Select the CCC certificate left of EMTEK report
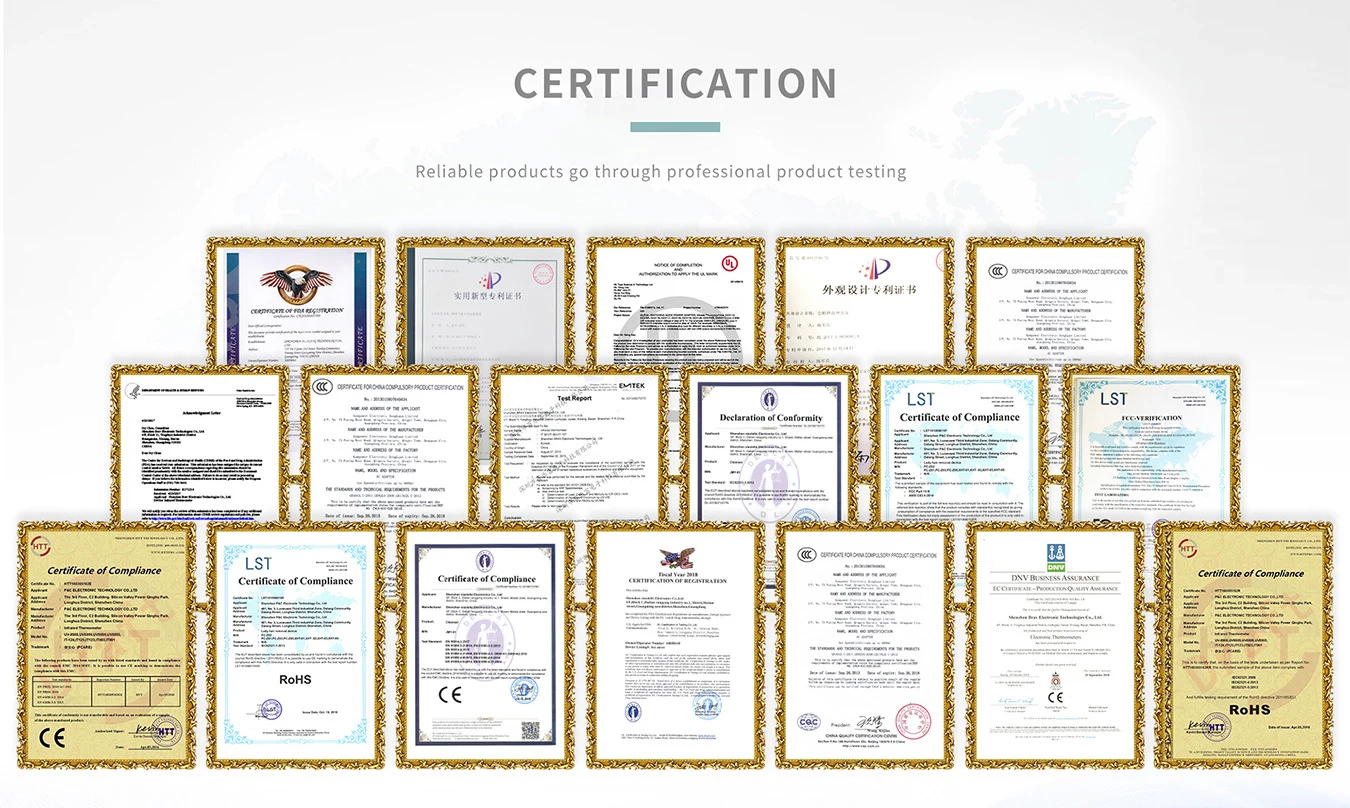1350x808 pixels. click(390, 443)
